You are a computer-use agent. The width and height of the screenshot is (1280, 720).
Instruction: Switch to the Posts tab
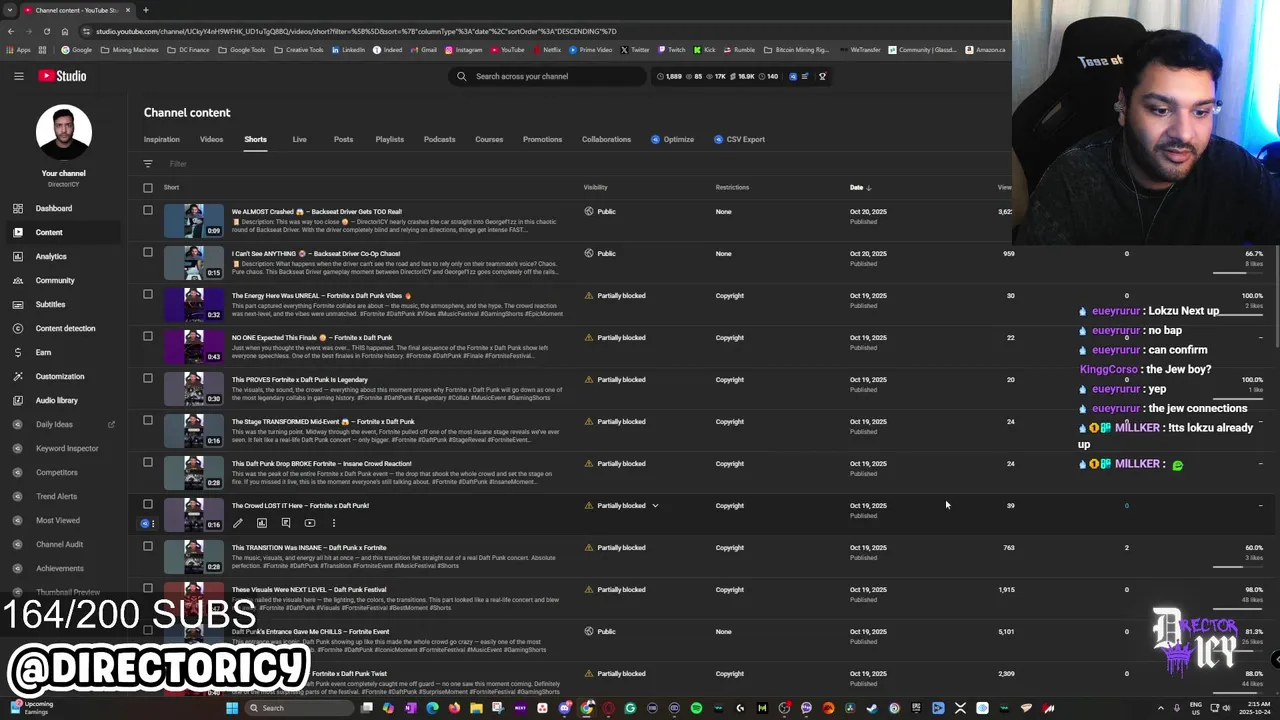pyautogui.click(x=343, y=139)
